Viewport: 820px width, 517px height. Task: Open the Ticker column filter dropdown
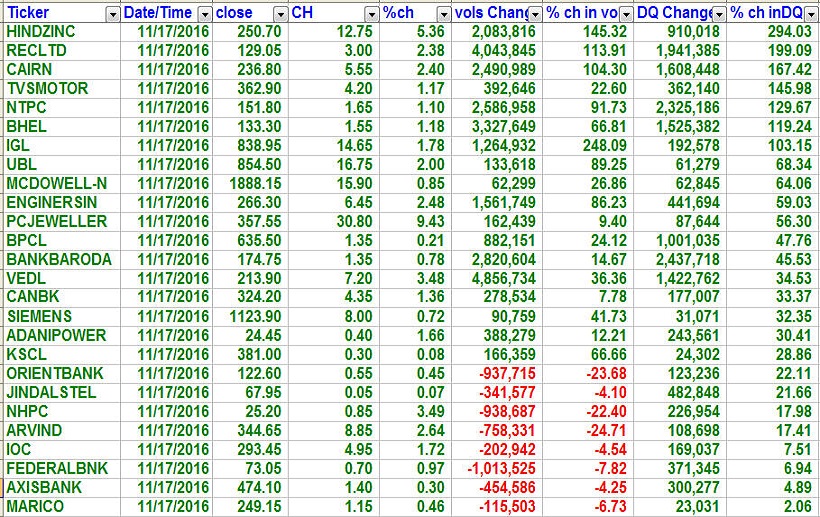[x=110, y=13]
